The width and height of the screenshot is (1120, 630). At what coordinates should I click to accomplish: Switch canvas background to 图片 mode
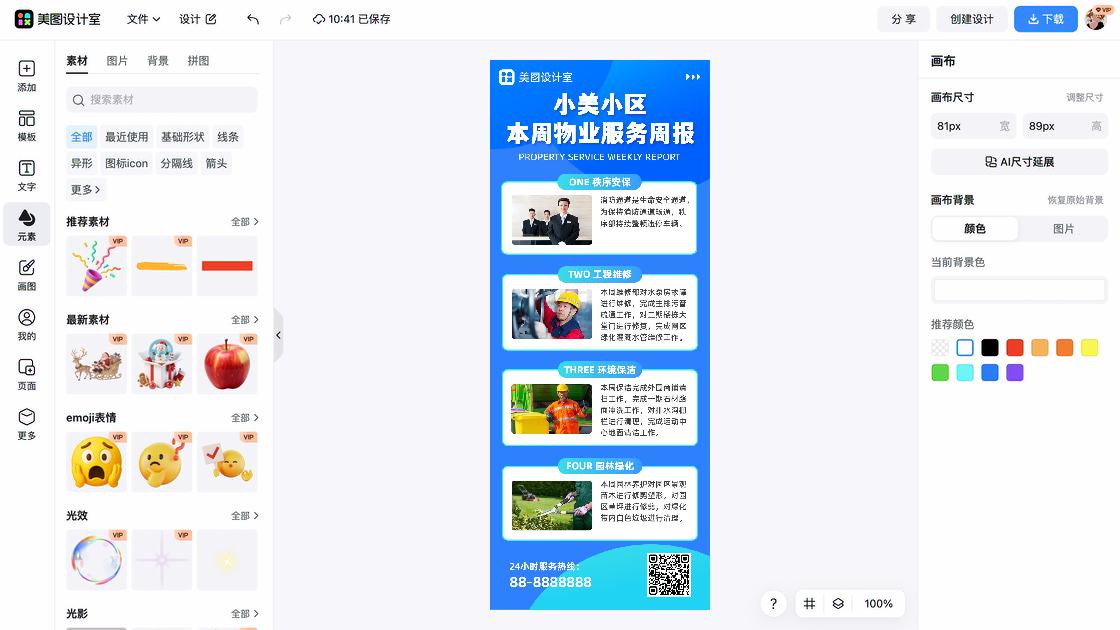click(1063, 229)
